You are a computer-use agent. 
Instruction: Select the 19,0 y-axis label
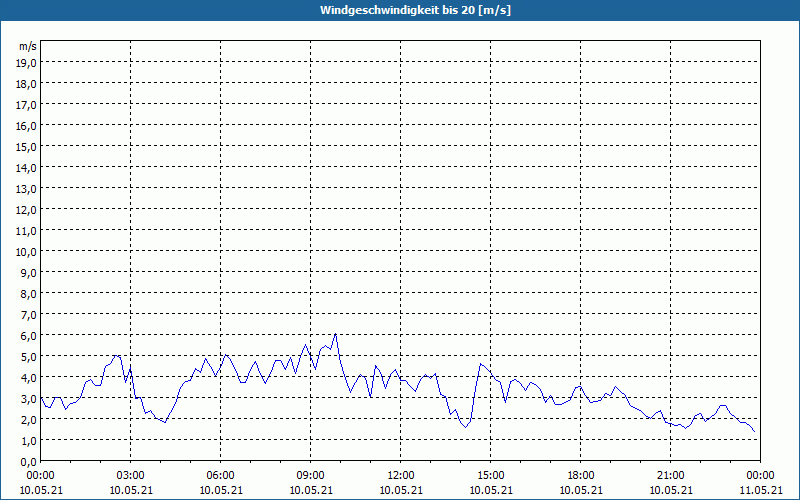[x=27, y=62]
